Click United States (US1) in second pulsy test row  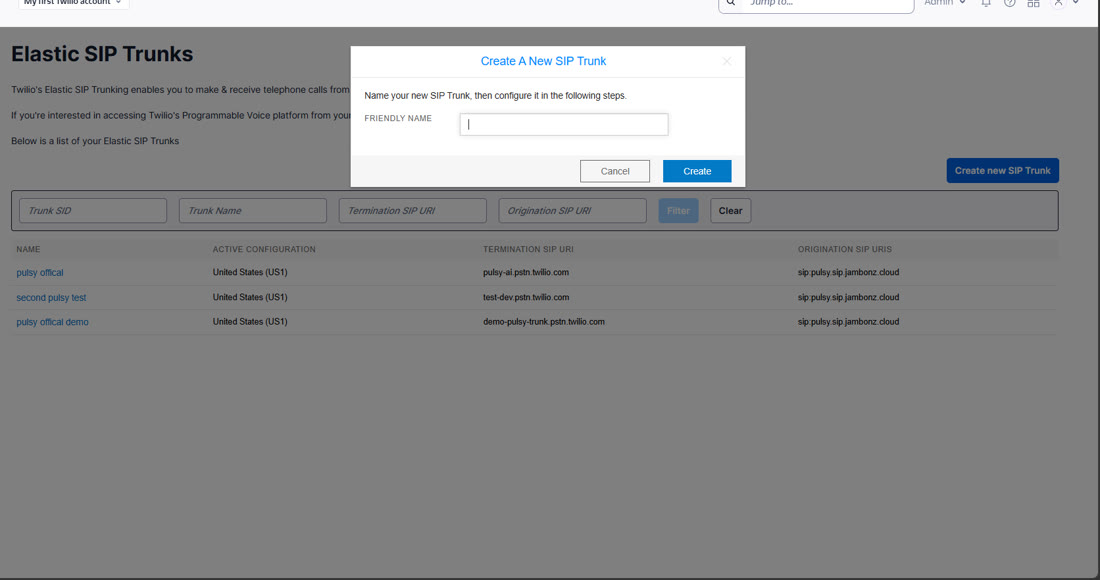tap(250, 297)
